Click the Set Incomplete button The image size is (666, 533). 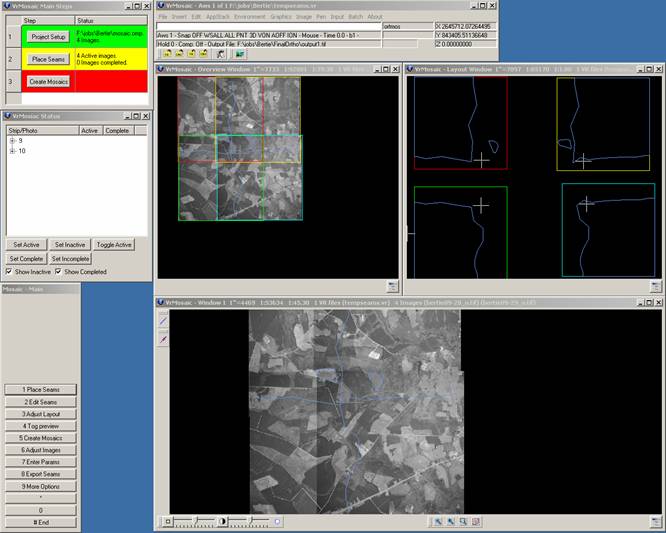(70, 259)
